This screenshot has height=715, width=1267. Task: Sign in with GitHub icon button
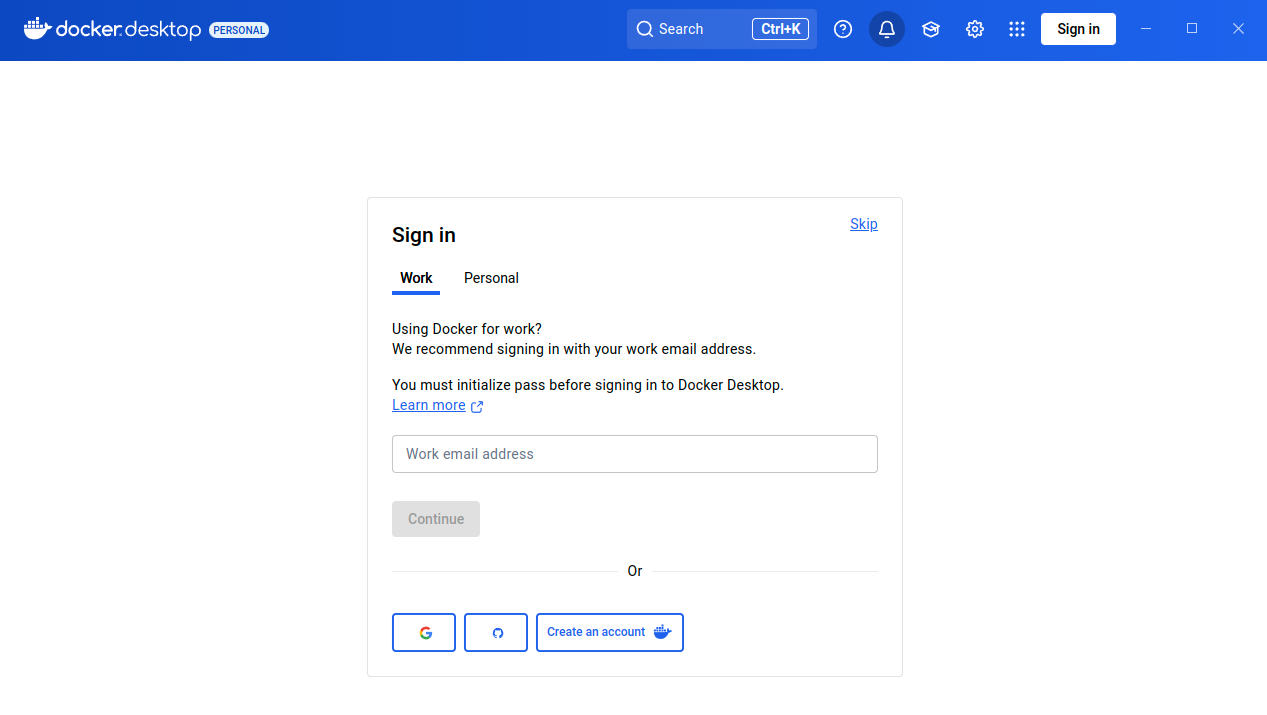coord(496,632)
